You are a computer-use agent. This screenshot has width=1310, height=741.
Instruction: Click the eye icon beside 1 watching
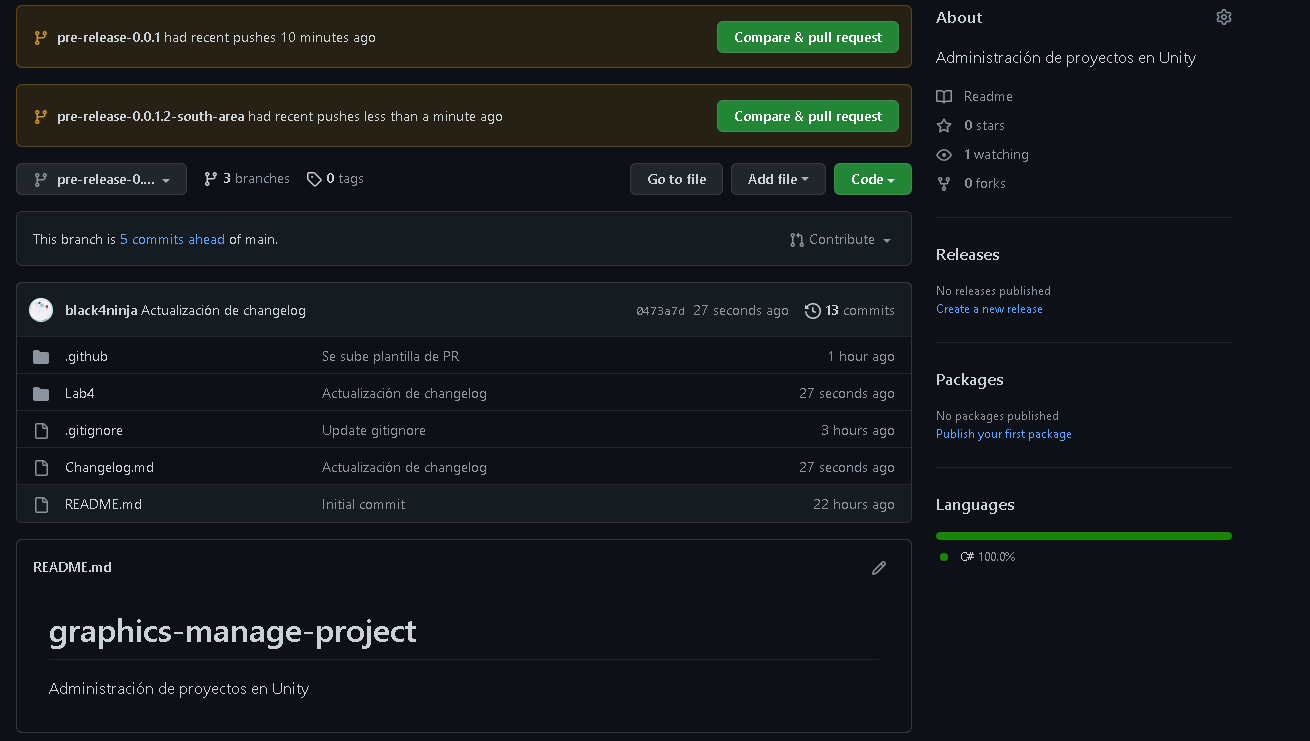tap(944, 154)
